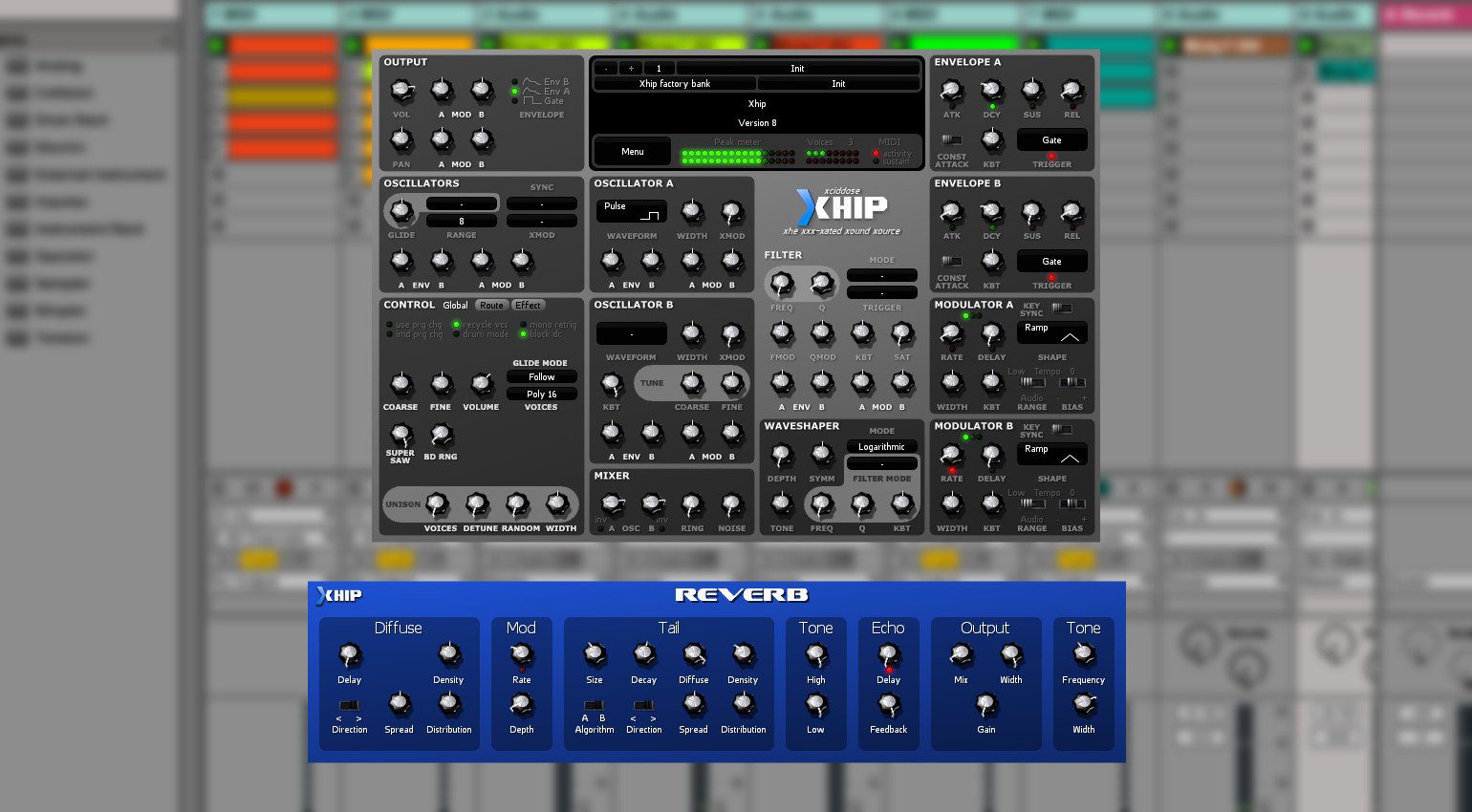The image size is (1472, 812).
Task: Switch to the Route control tab
Action: [491, 306]
